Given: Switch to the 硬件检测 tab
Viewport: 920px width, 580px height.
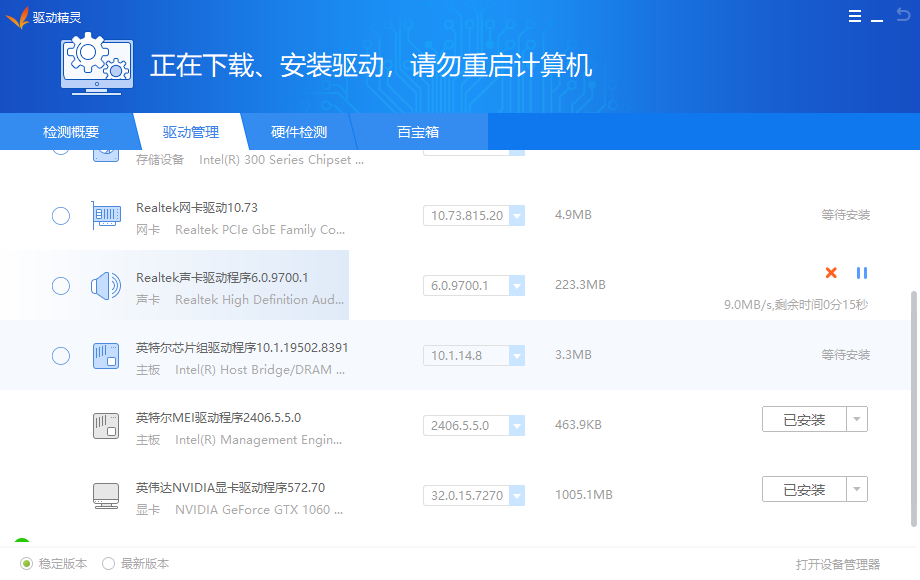Looking at the screenshot, I should click(299, 132).
